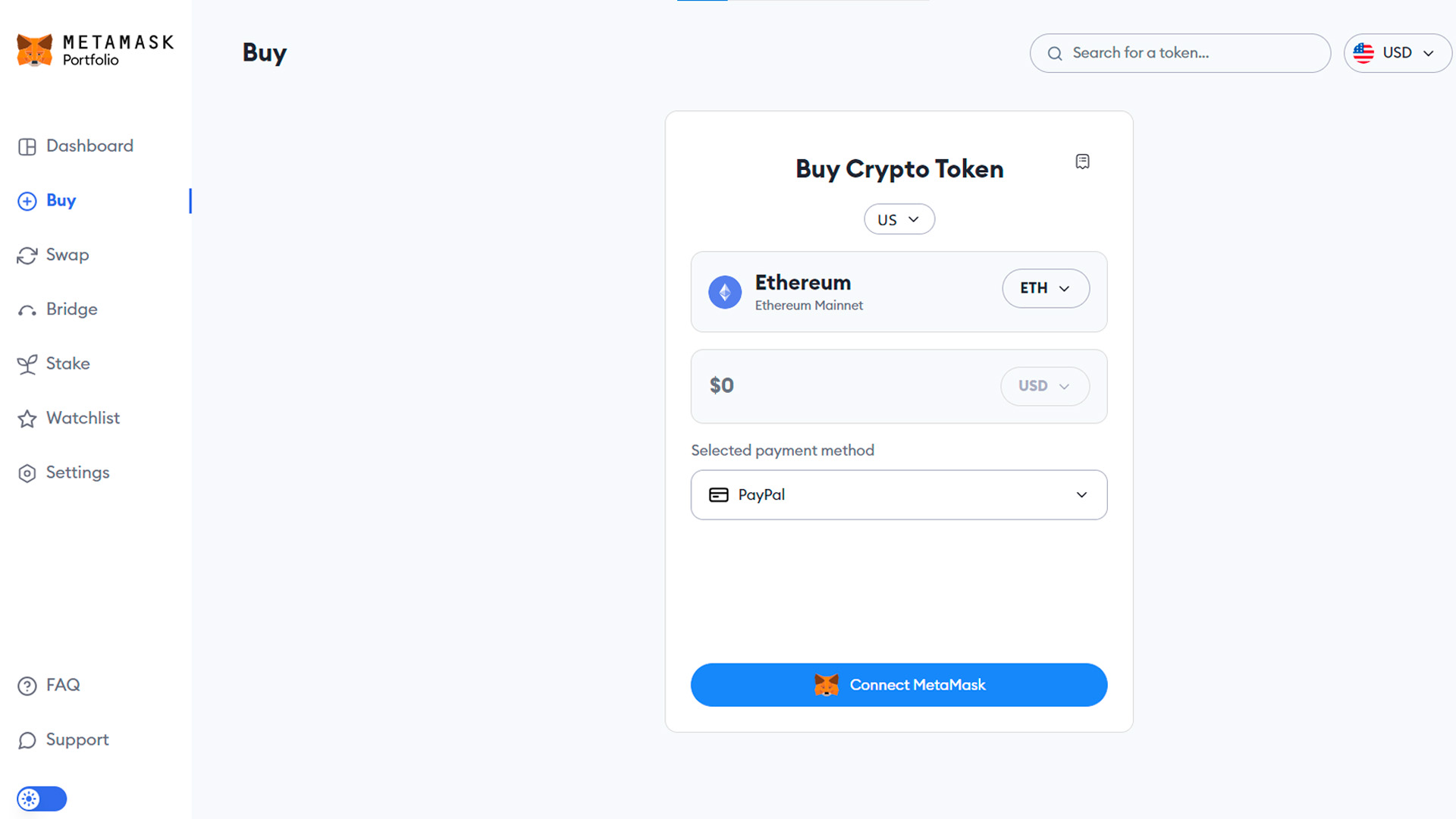Open Settings sidebar menu item
Screen dimensions: 1456x819
77,472
